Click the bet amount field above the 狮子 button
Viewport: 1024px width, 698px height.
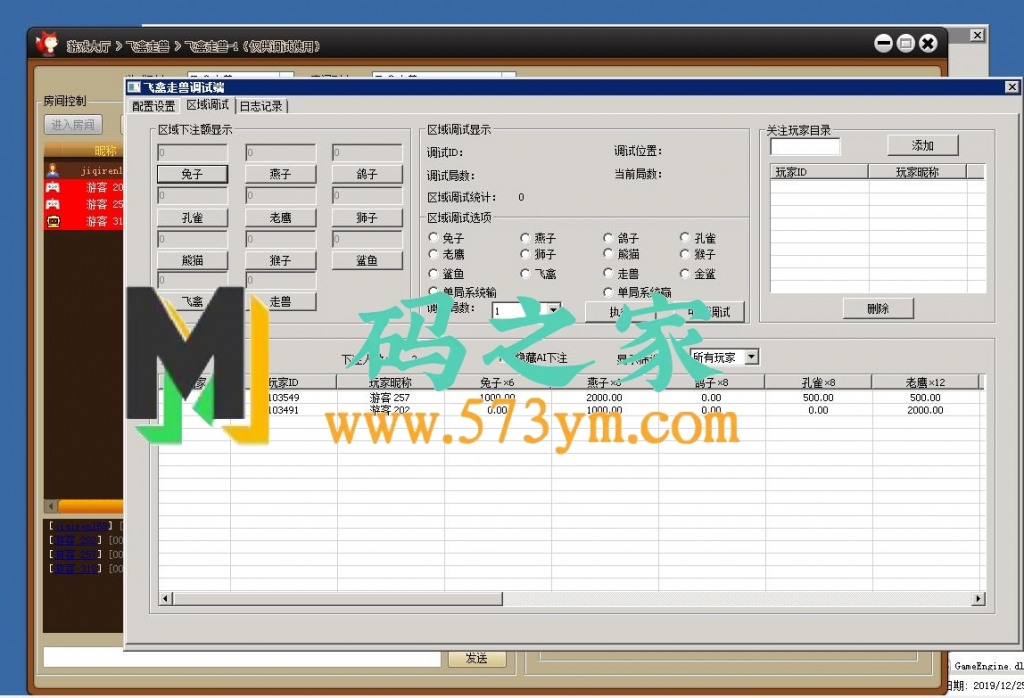pyautogui.click(x=367, y=195)
